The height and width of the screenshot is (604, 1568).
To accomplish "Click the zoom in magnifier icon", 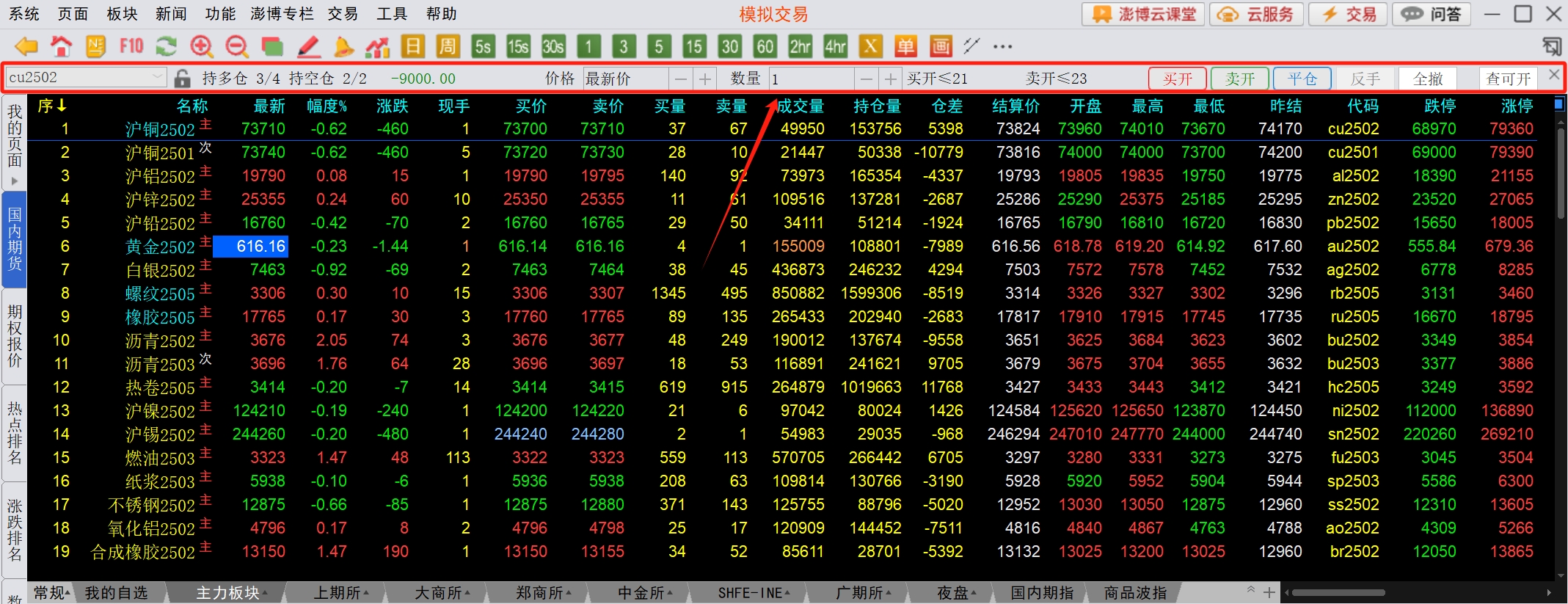I will 201,46.
